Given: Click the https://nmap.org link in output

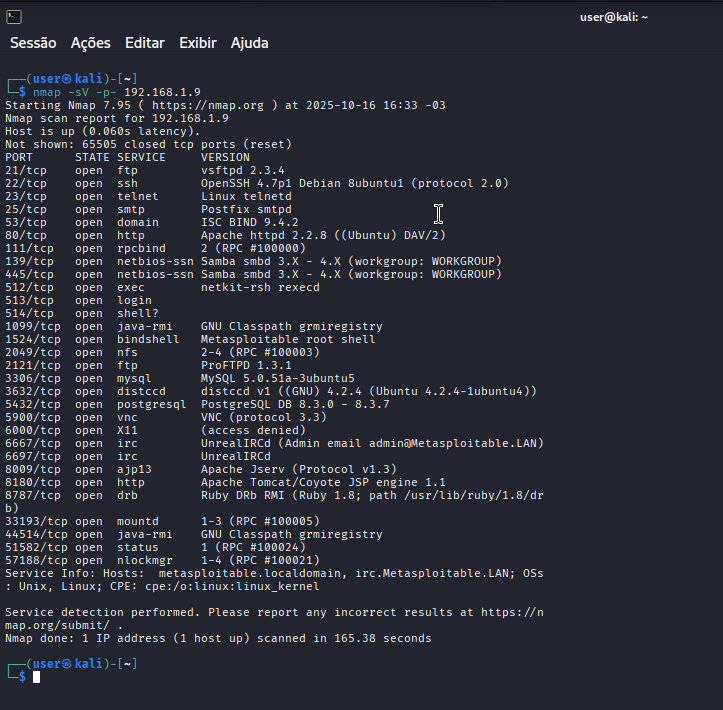Looking at the screenshot, I should click(208, 105).
